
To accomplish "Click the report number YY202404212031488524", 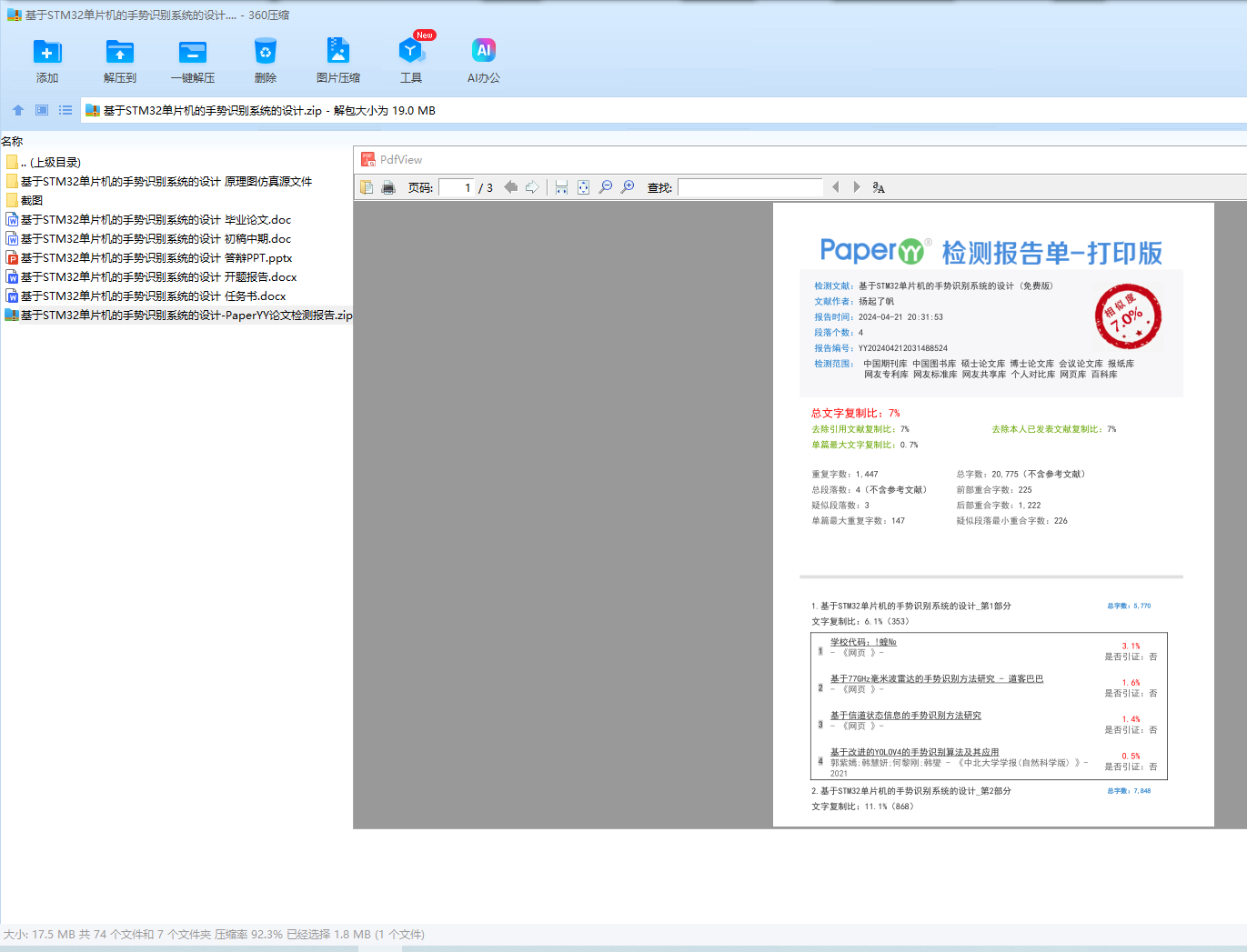I will tap(903, 348).
